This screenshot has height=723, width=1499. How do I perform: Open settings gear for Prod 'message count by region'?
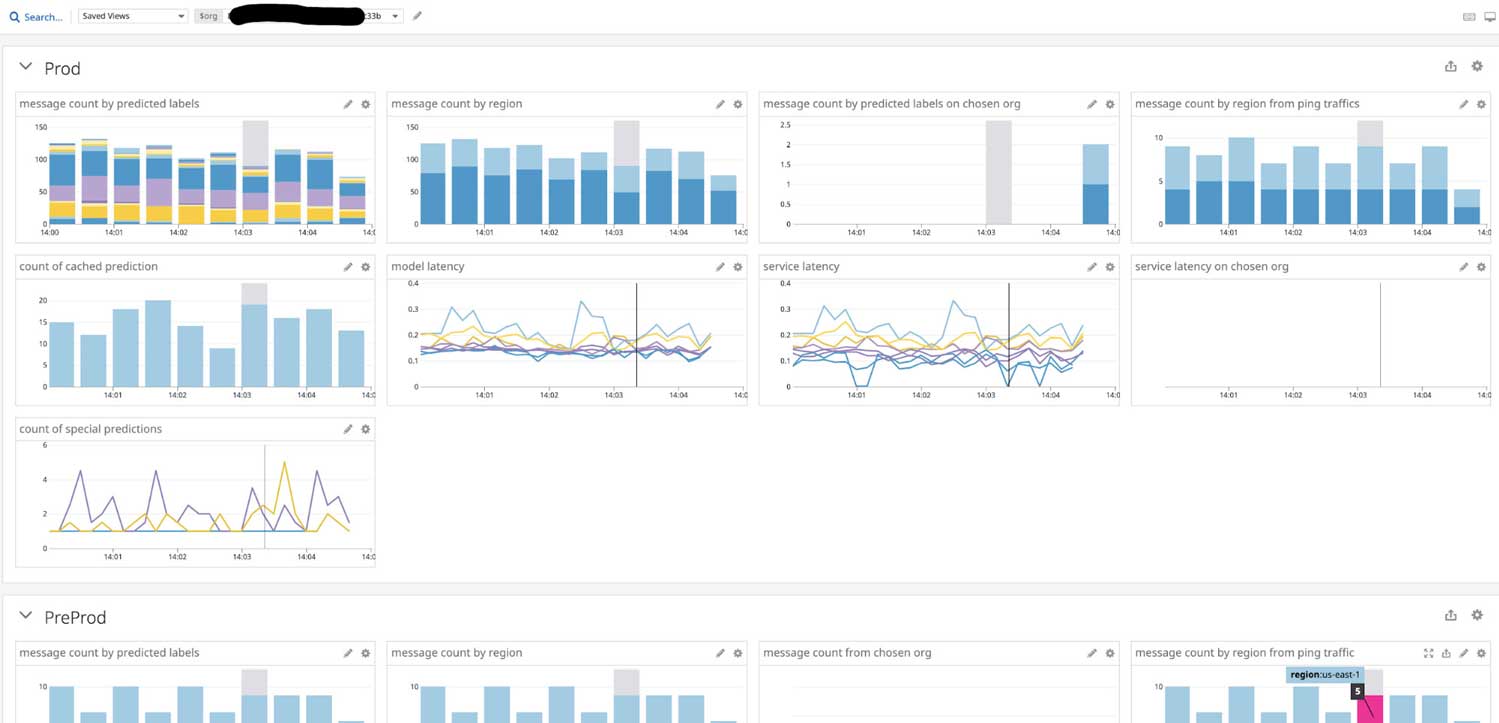coord(738,104)
